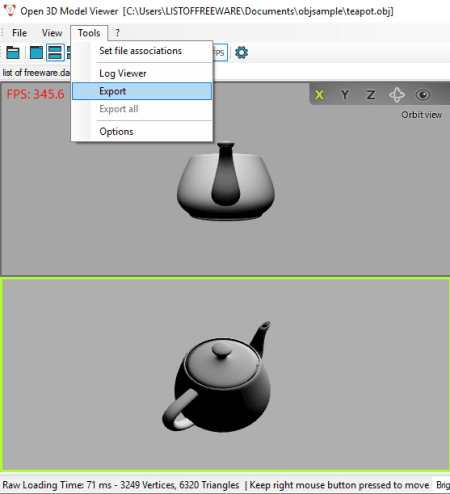
Task: Open the Log Viewer entry
Action: click(142, 73)
